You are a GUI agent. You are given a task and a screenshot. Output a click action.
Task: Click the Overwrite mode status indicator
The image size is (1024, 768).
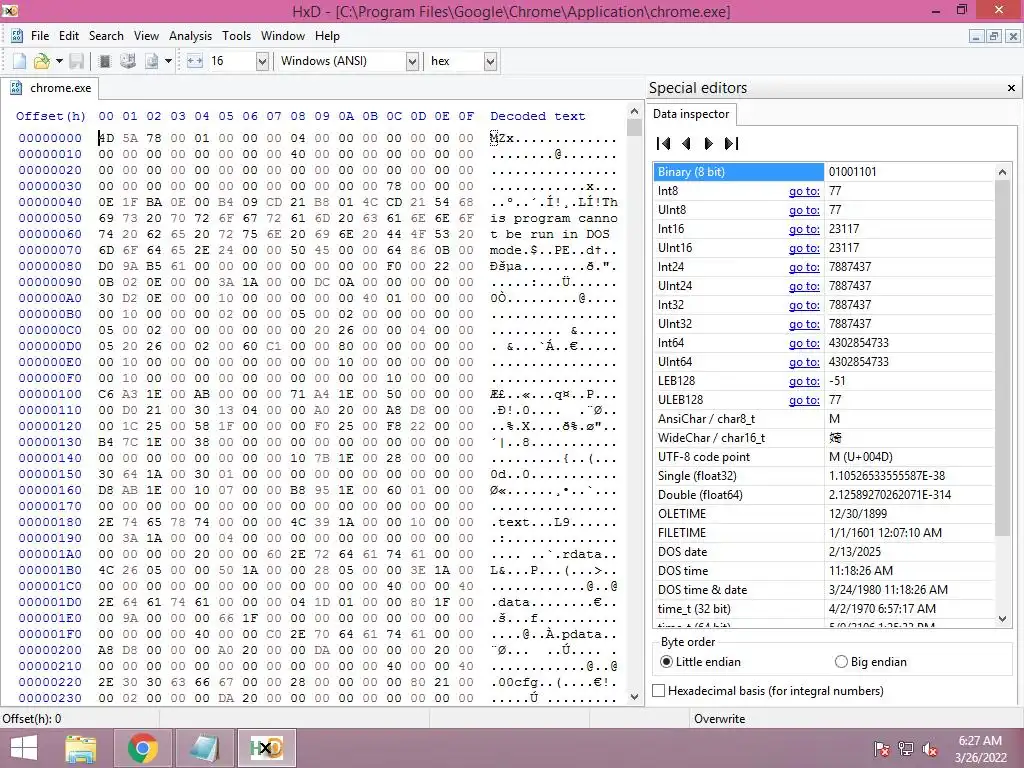(x=719, y=718)
